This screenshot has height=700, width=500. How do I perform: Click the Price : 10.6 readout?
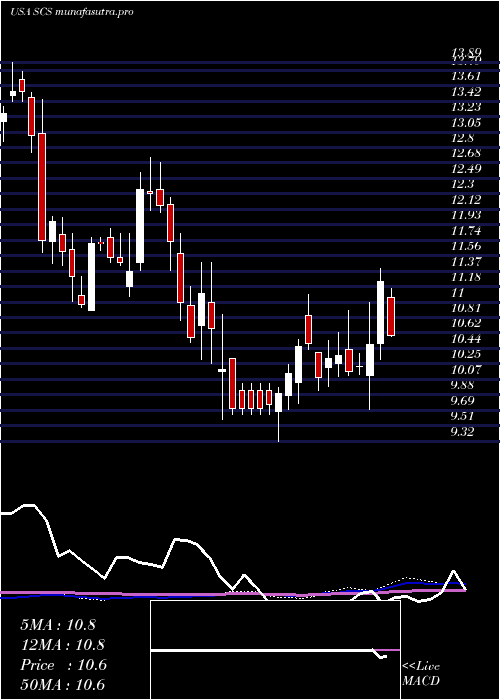[63, 665]
